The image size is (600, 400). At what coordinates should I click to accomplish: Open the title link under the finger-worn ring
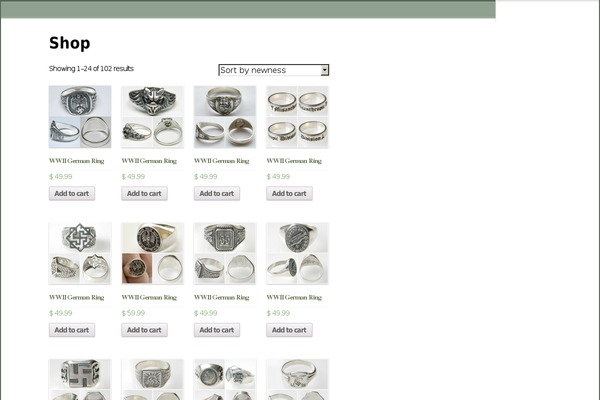[x=149, y=297]
